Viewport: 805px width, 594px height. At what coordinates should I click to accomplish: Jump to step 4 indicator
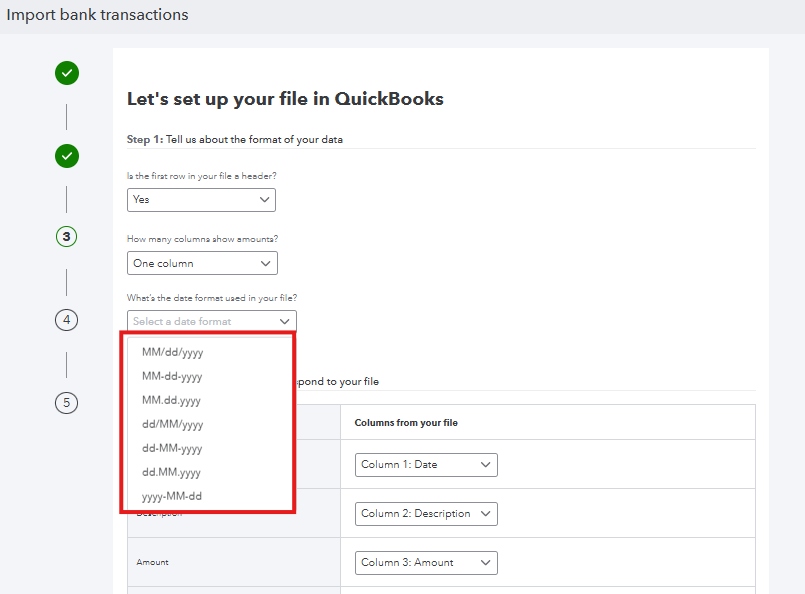(x=66, y=319)
